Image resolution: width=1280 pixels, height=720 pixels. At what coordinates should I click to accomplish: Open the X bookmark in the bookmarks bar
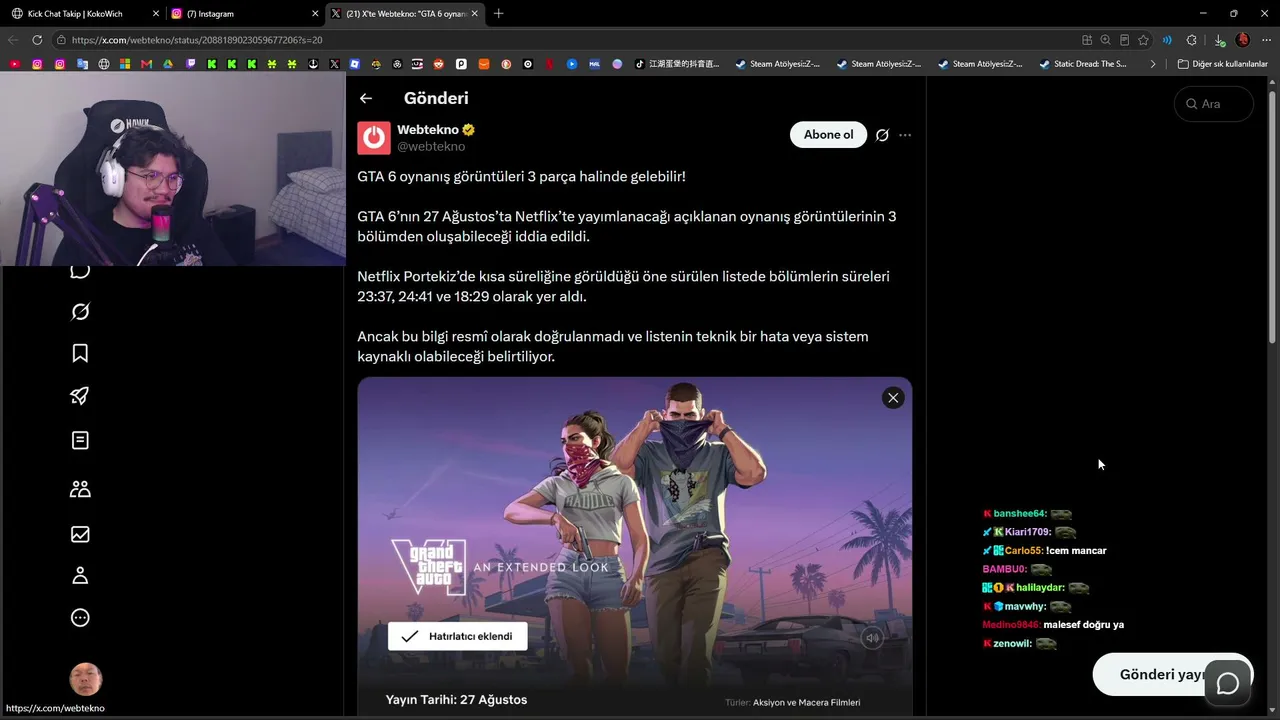click(335, 64)
